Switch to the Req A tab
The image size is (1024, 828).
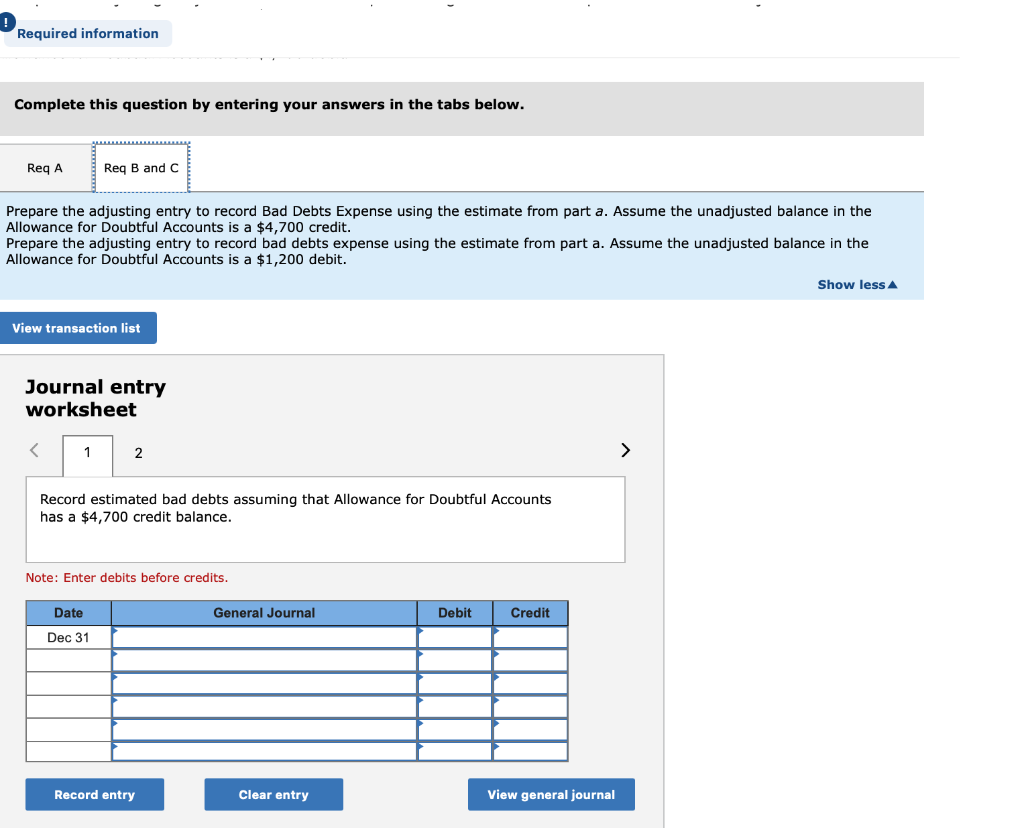coord(45,167)
